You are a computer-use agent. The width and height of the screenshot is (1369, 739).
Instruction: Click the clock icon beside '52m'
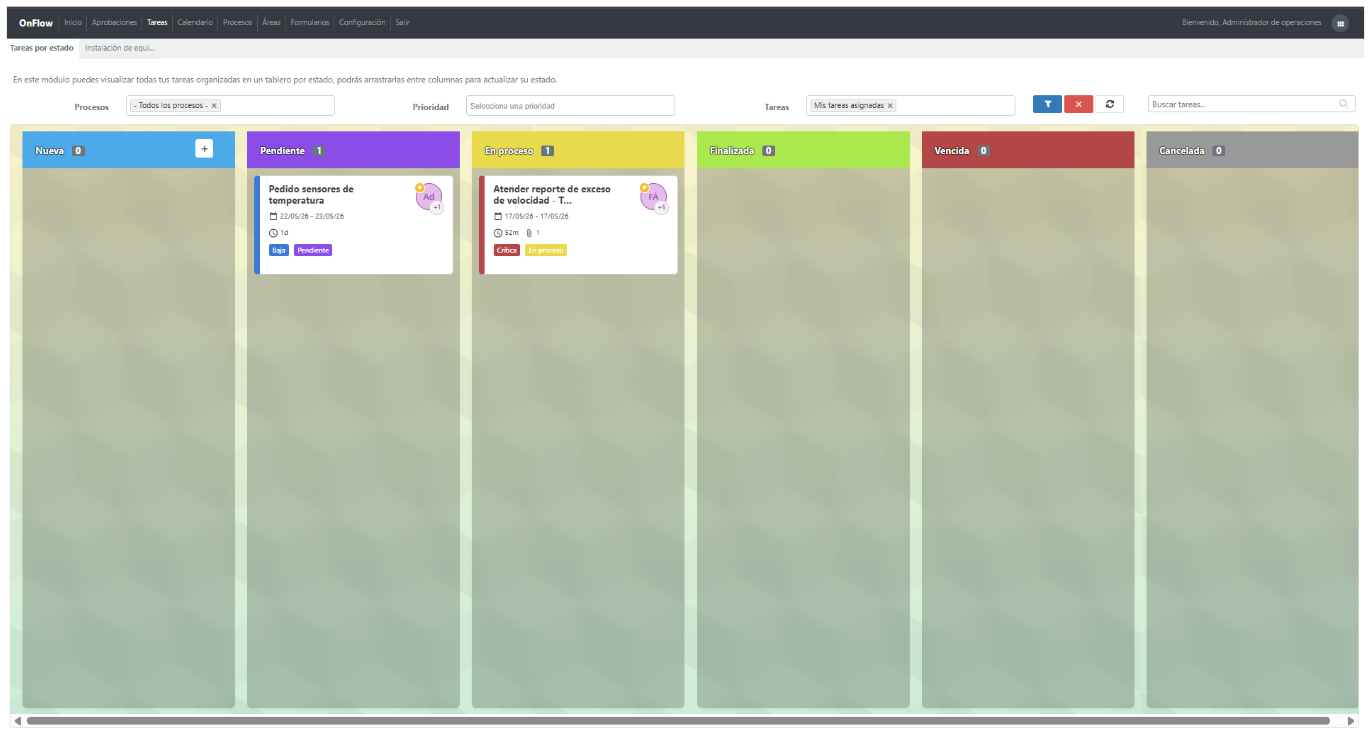pyautogui.click(x=498, y=233)
